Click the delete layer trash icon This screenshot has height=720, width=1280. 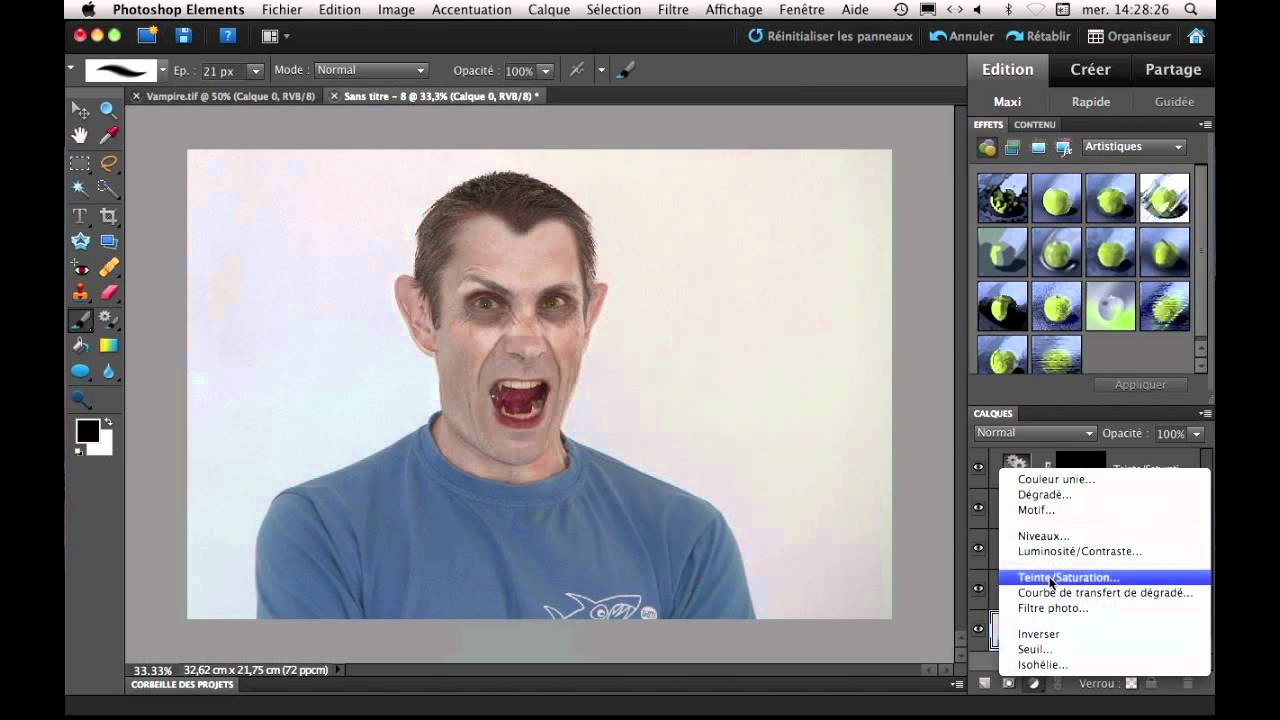[x=1188, y=683]
